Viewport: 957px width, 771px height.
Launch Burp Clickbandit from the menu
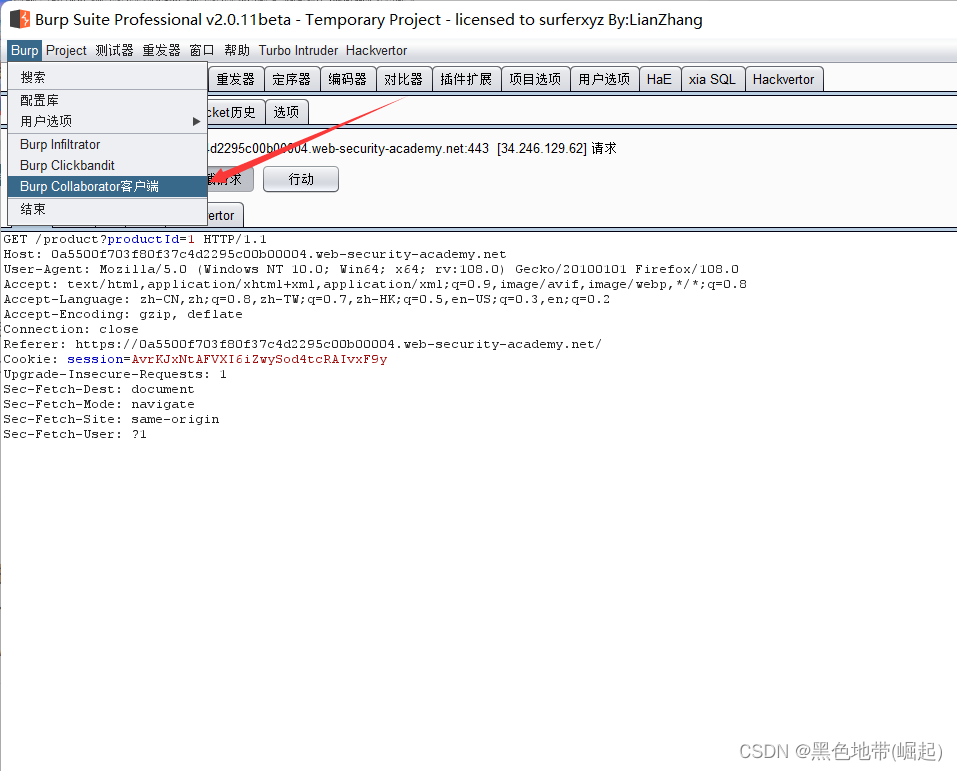click(x=67, y=165)
